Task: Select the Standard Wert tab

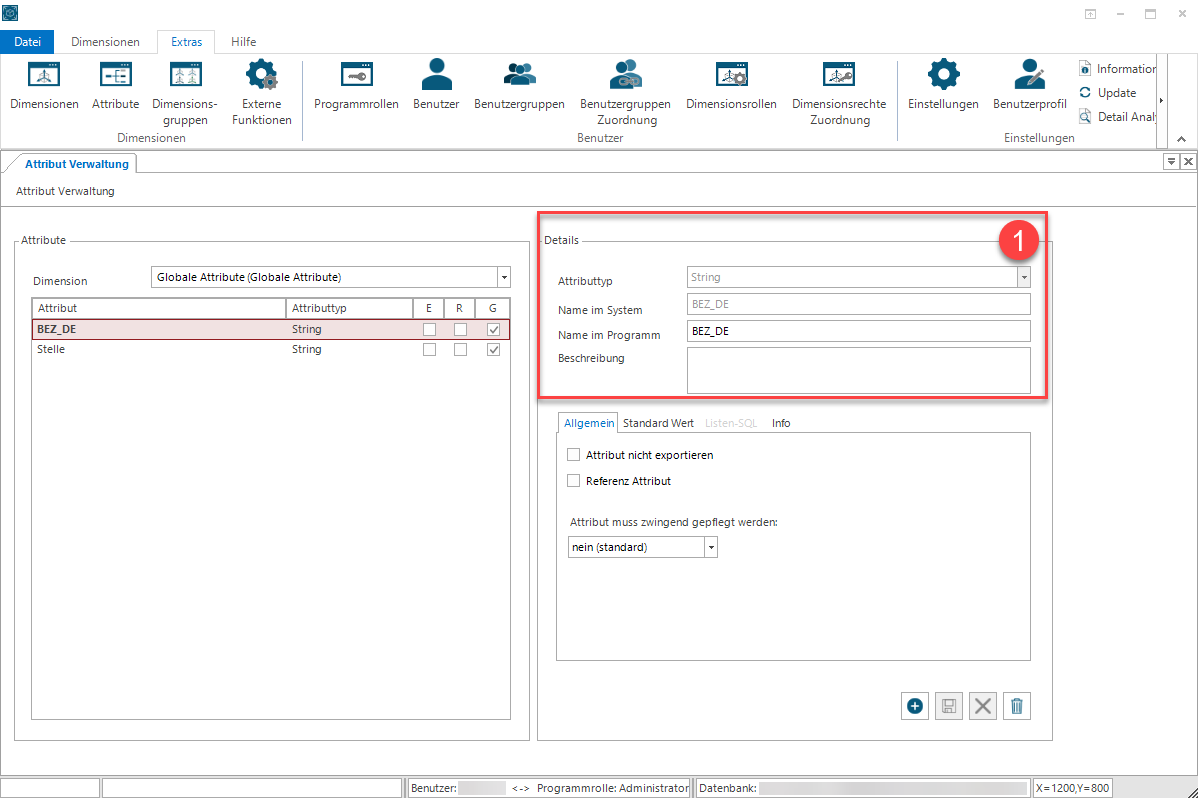Action: (x=659, y=423)
